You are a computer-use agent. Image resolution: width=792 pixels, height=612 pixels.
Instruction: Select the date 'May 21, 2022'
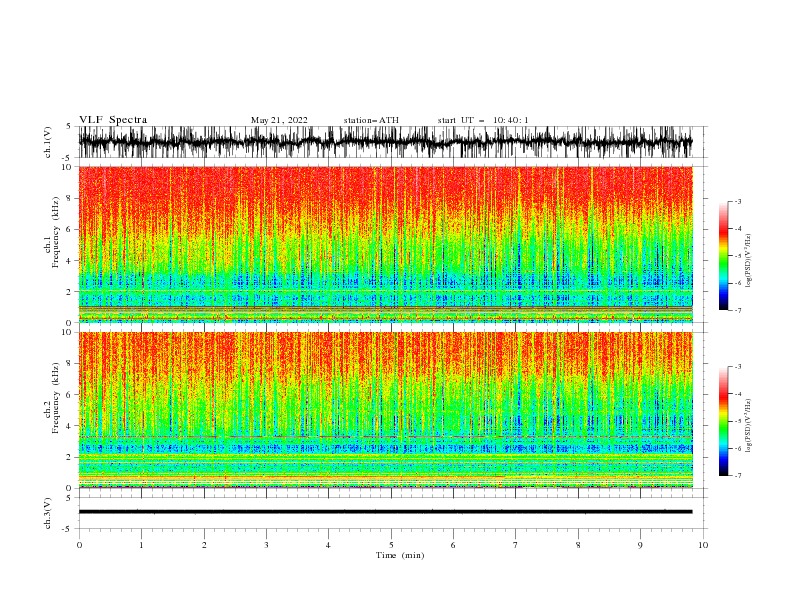pos(279,120)
